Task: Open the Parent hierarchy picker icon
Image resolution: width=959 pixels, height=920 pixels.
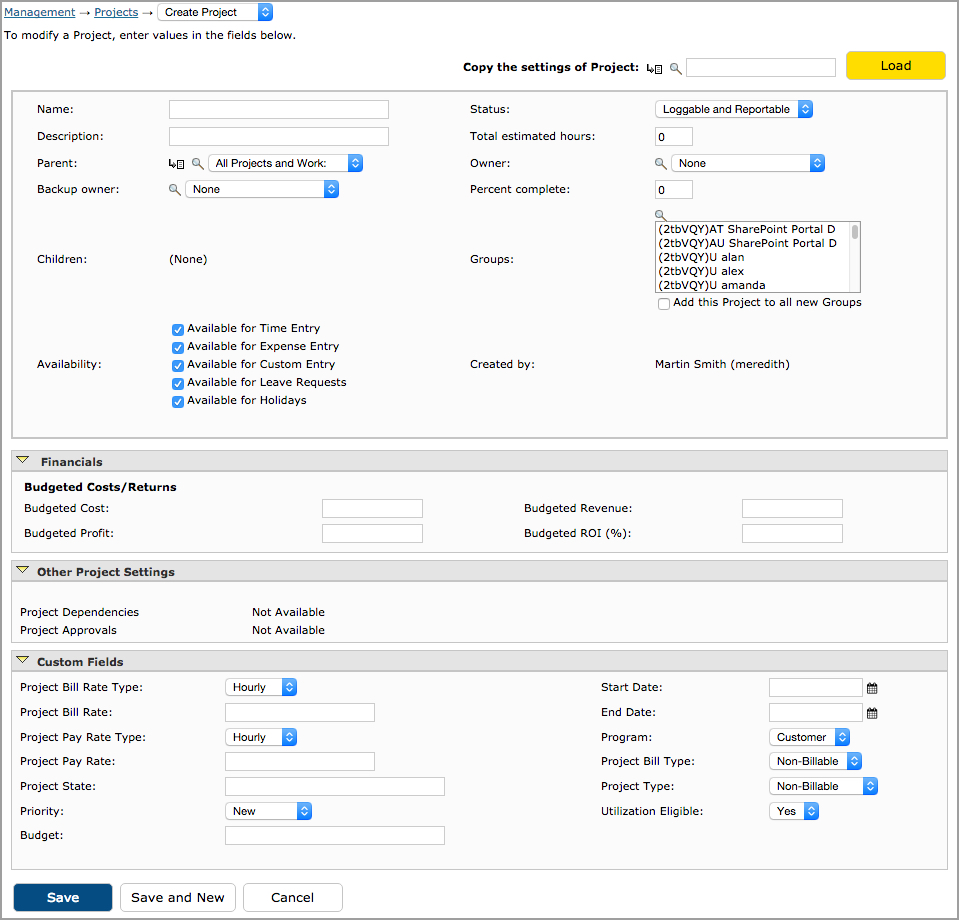Action: 176,164
